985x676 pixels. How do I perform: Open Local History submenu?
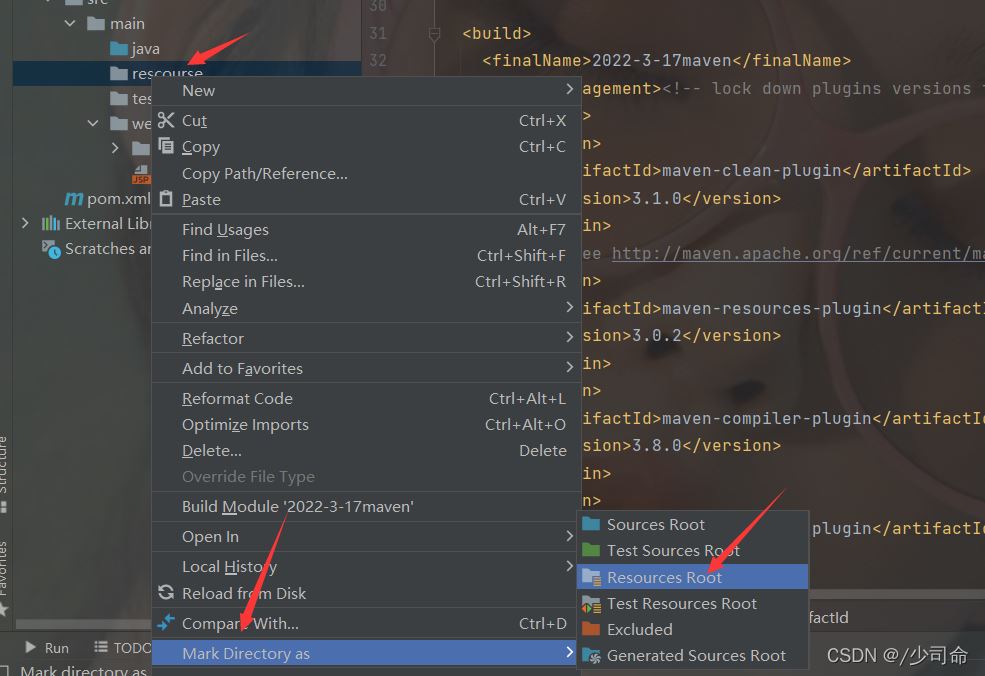[x=366, y=566]
